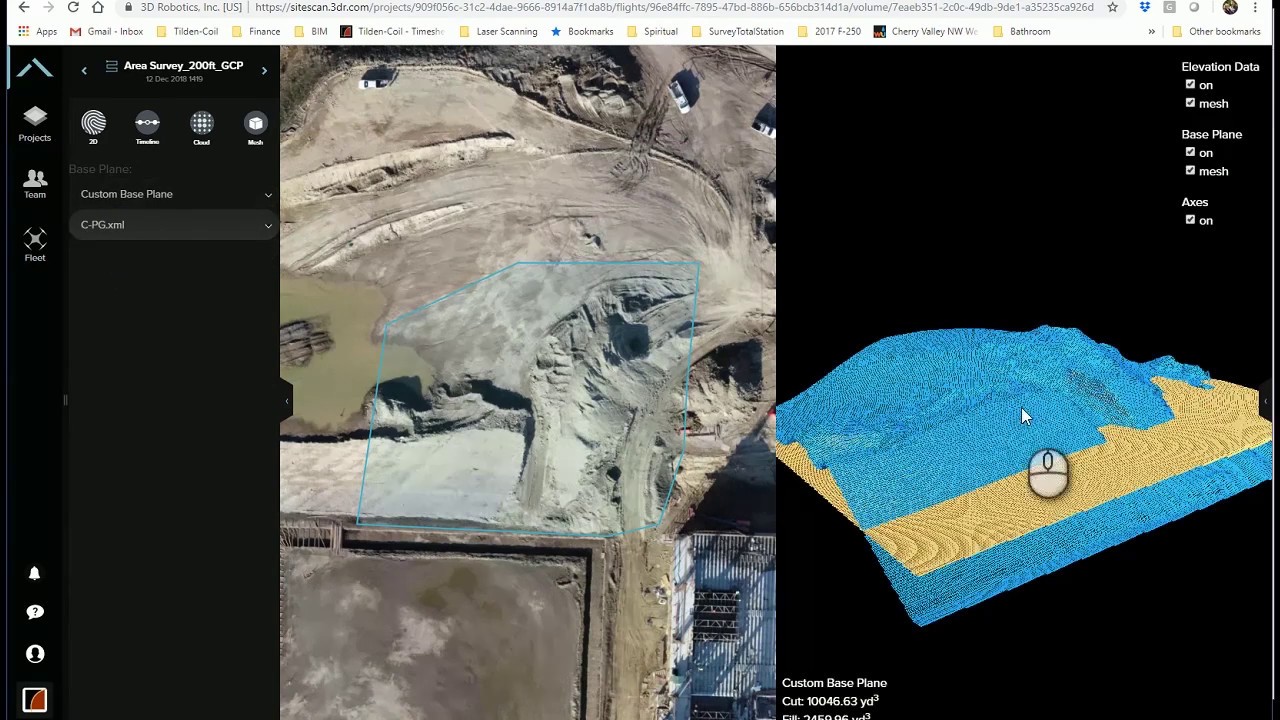The height and width of the screenshot is (720, 1280).
Task: Click the Axes heading
Action: [x=1195, y=202]
